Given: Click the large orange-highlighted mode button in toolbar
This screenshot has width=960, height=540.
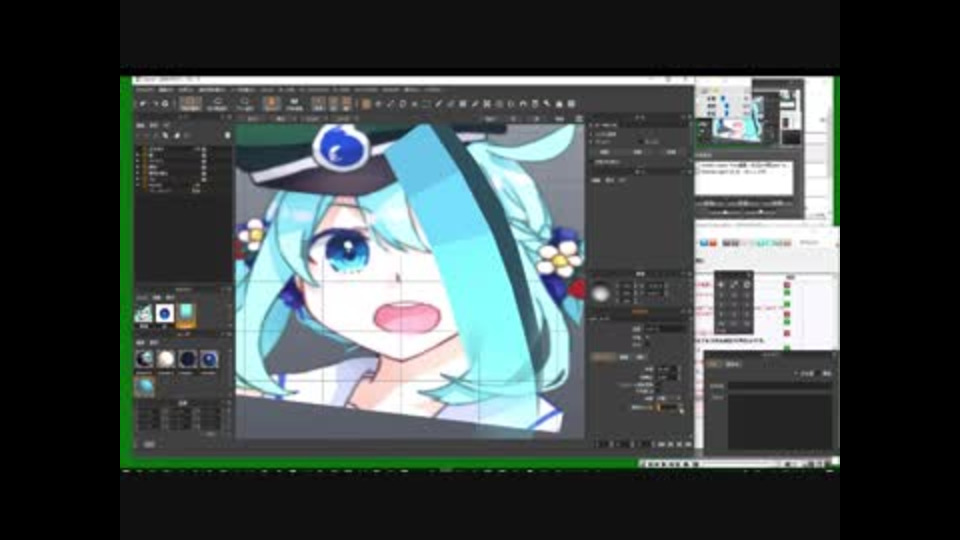Looking at the screenshot, I should click(x=272, y=103).
